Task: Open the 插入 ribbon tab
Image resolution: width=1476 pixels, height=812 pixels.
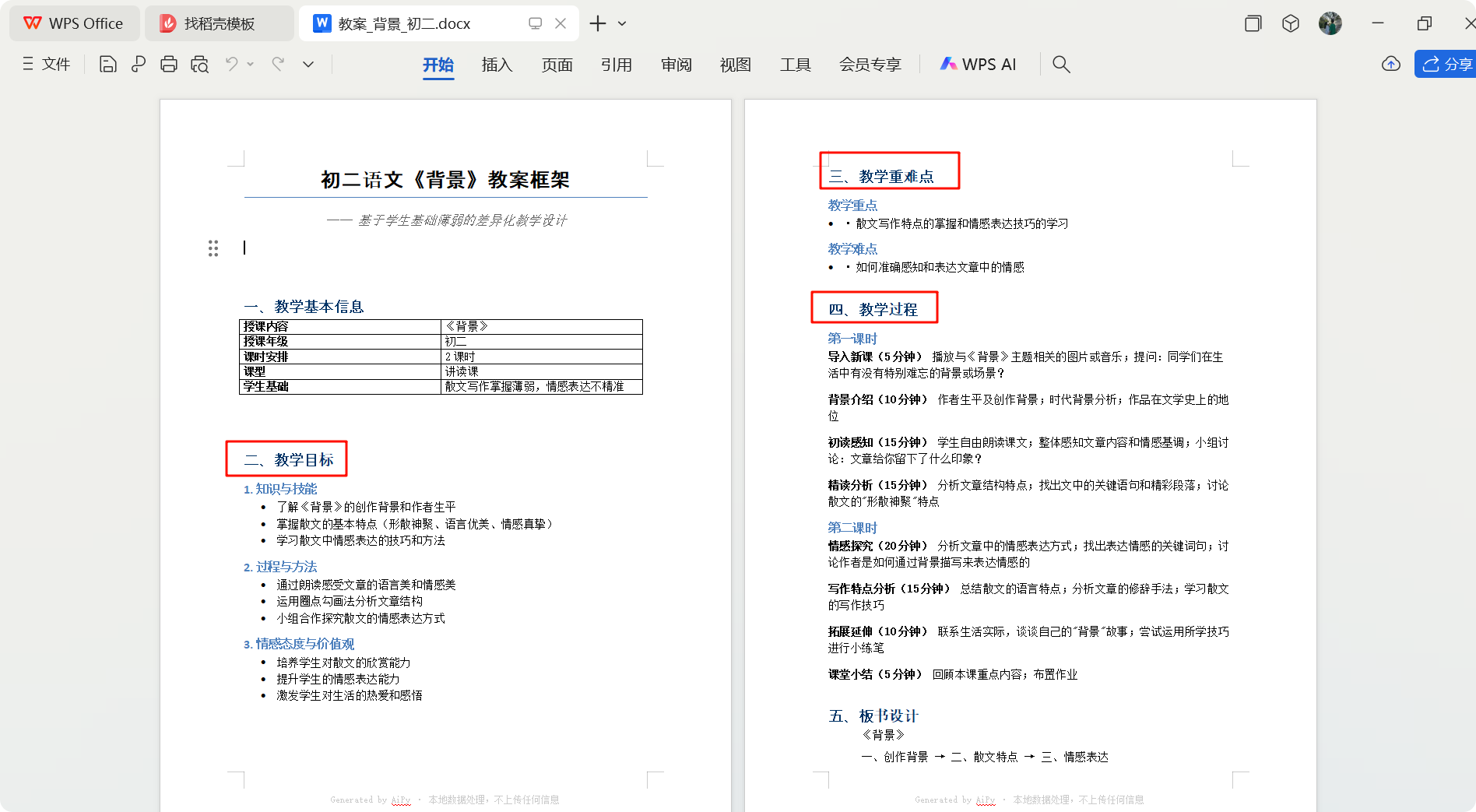Action: [x=497, y=65]
